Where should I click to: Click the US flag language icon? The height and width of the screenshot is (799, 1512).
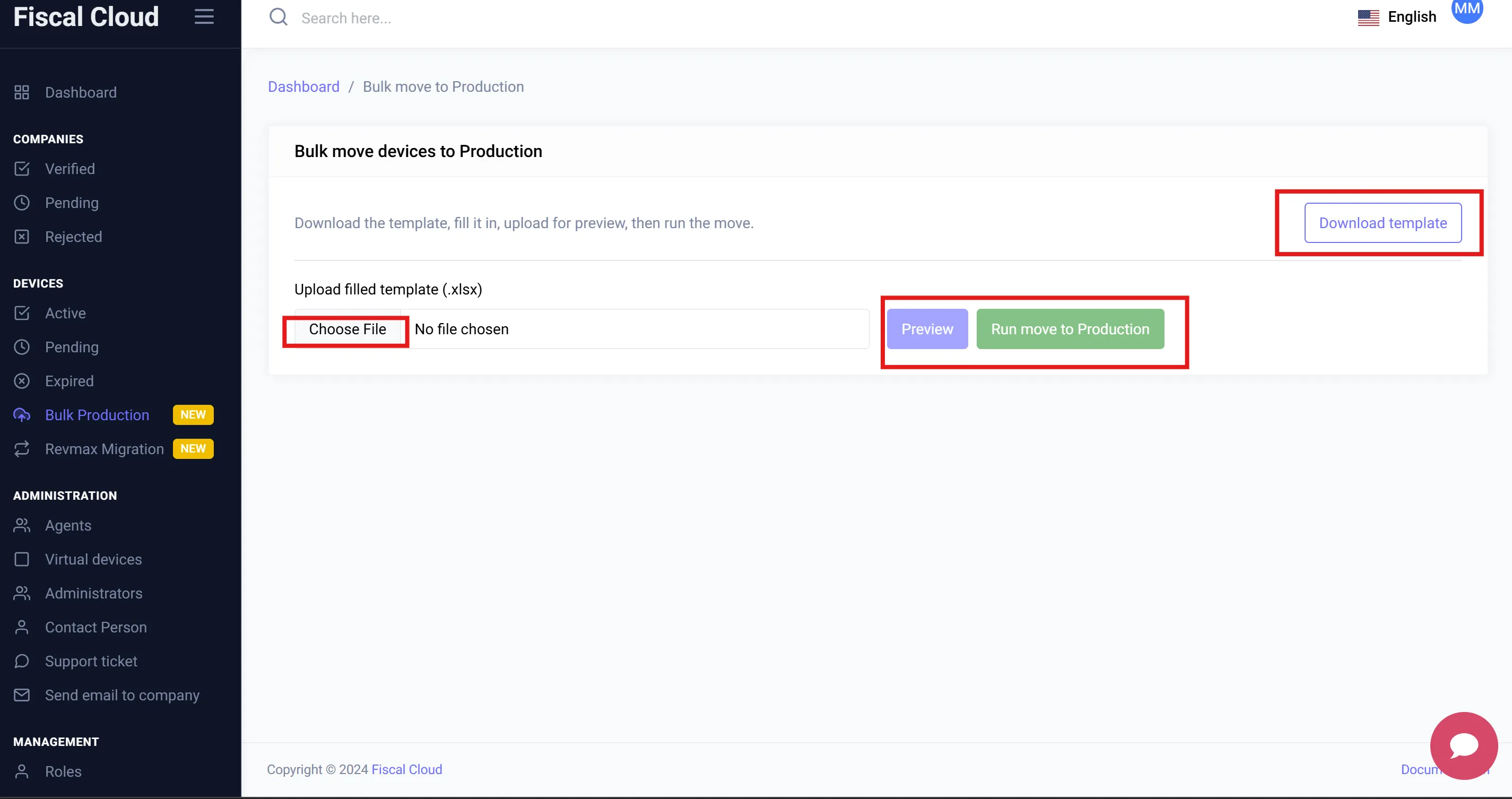(x=1368, y=18)
